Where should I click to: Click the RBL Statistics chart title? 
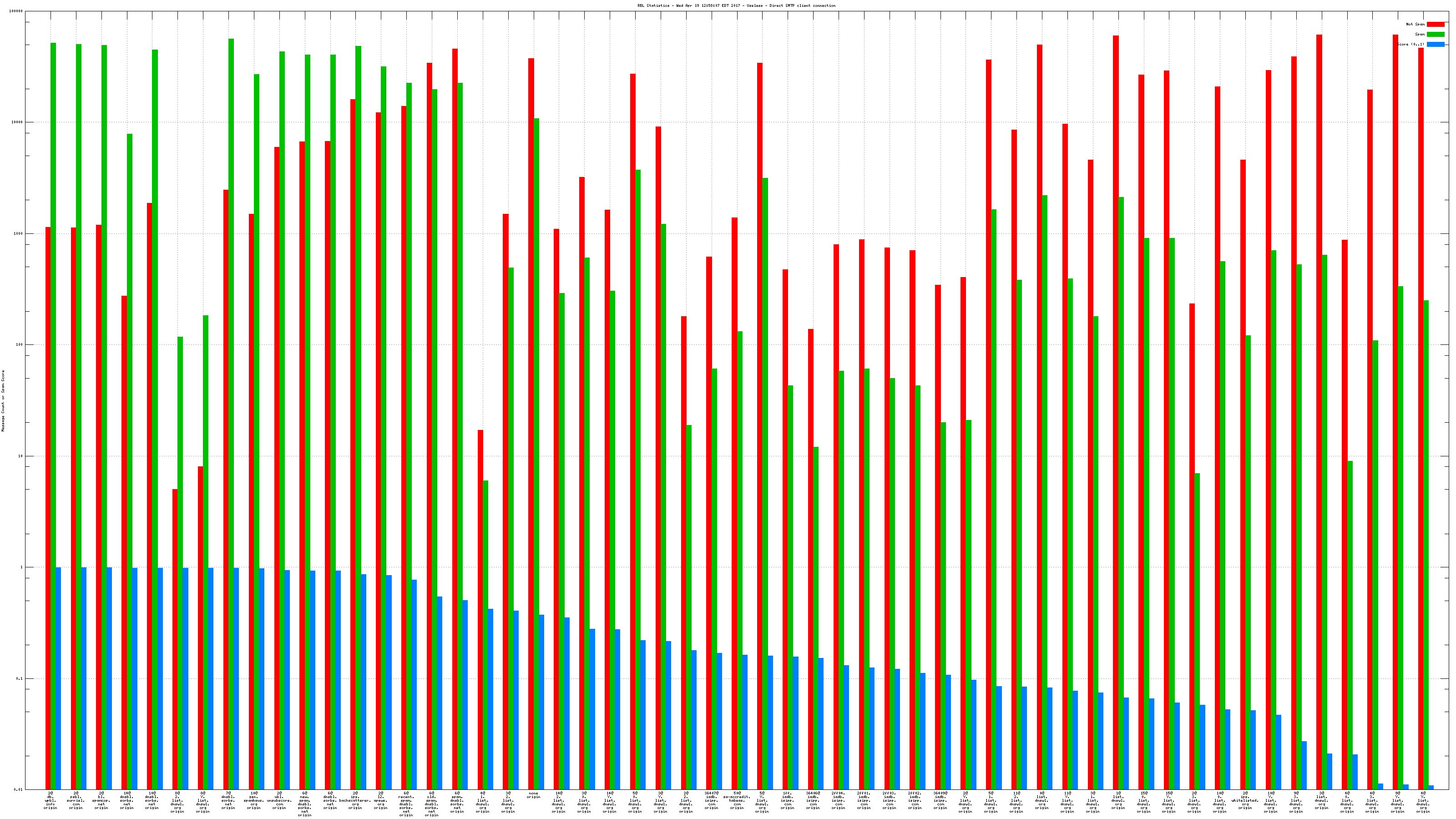tap(736, 5)
